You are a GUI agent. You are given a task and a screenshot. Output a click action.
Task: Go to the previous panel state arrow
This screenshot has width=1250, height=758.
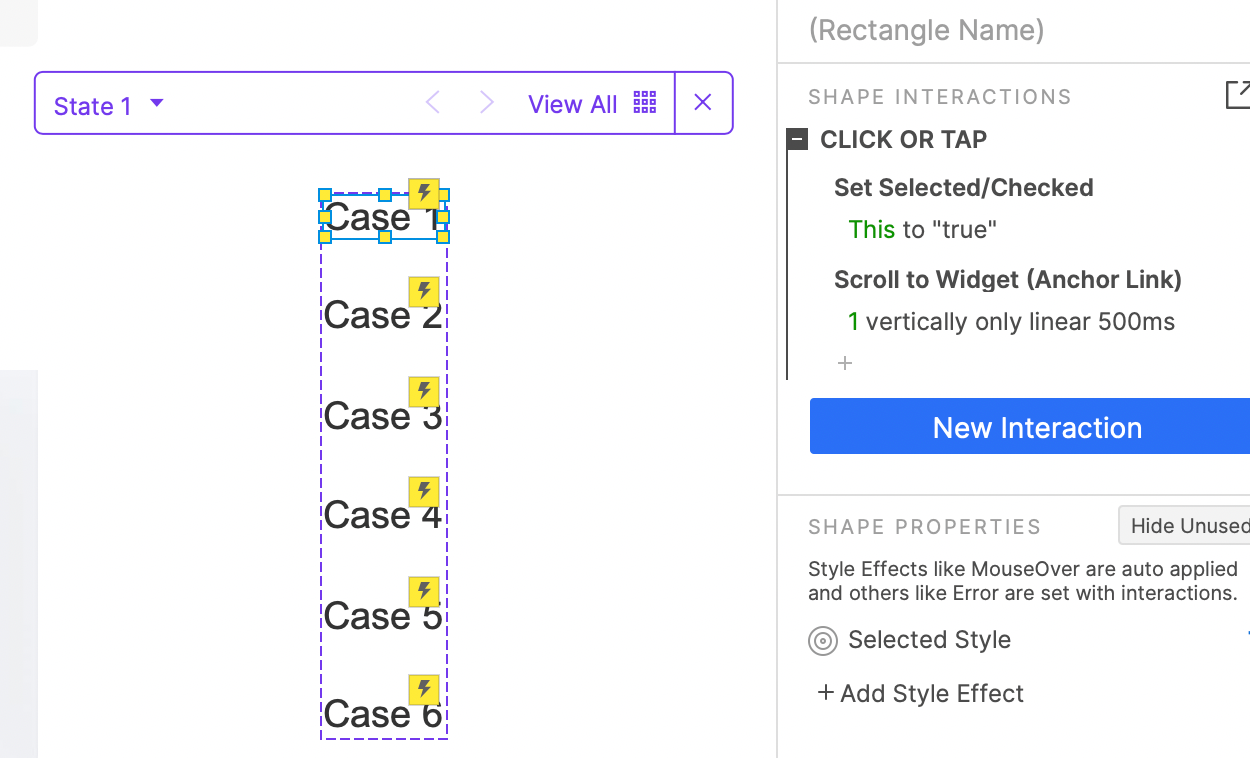(433, 103)
